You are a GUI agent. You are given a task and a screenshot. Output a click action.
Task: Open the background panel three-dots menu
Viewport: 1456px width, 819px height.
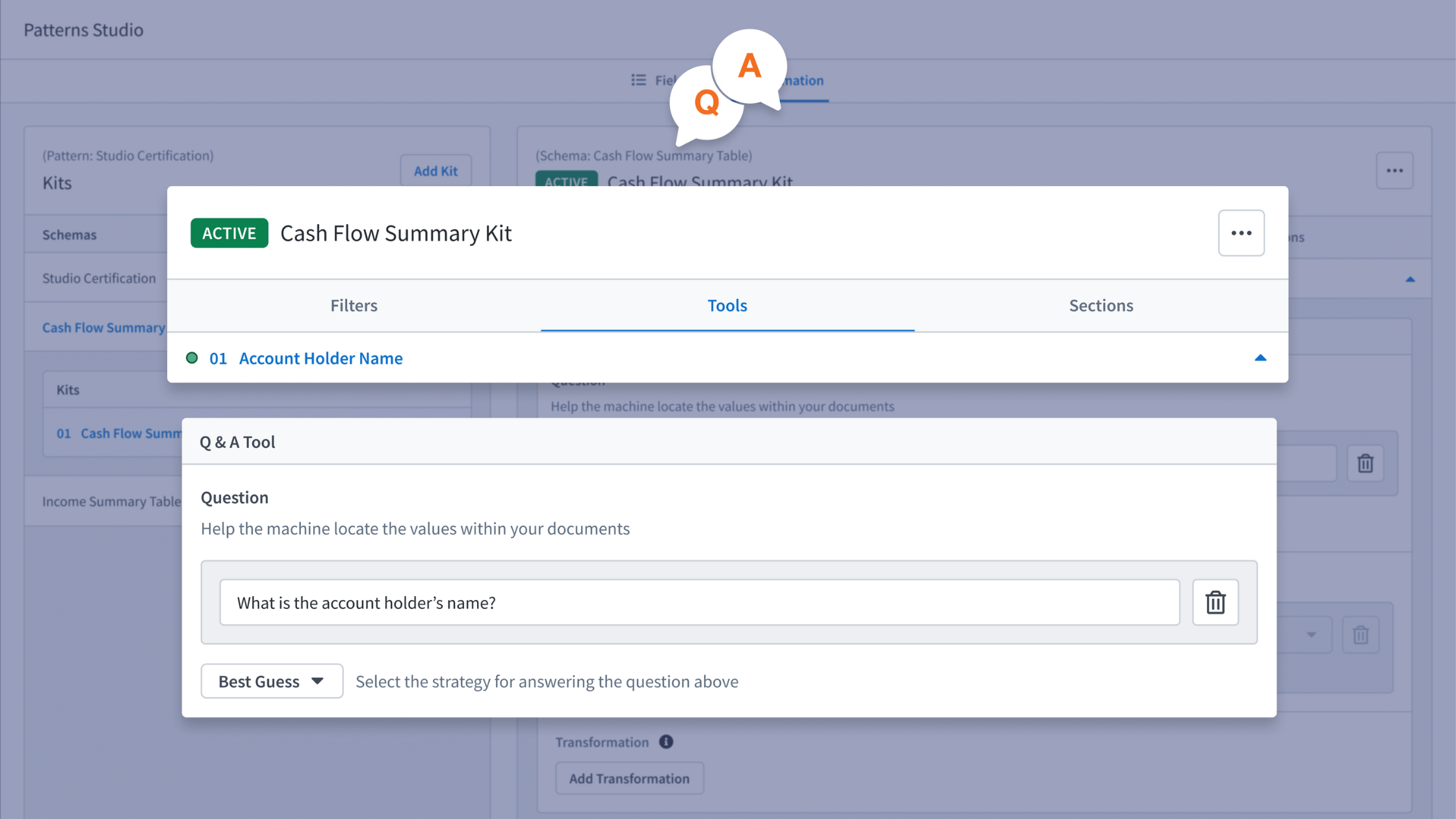point(1394,171)
